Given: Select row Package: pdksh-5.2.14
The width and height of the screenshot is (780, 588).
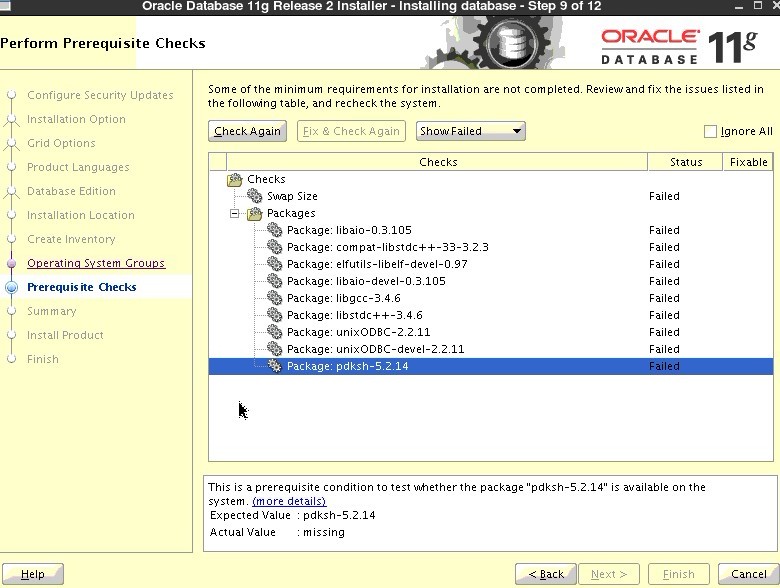Looking at the screenshot, I should point(490,366).
